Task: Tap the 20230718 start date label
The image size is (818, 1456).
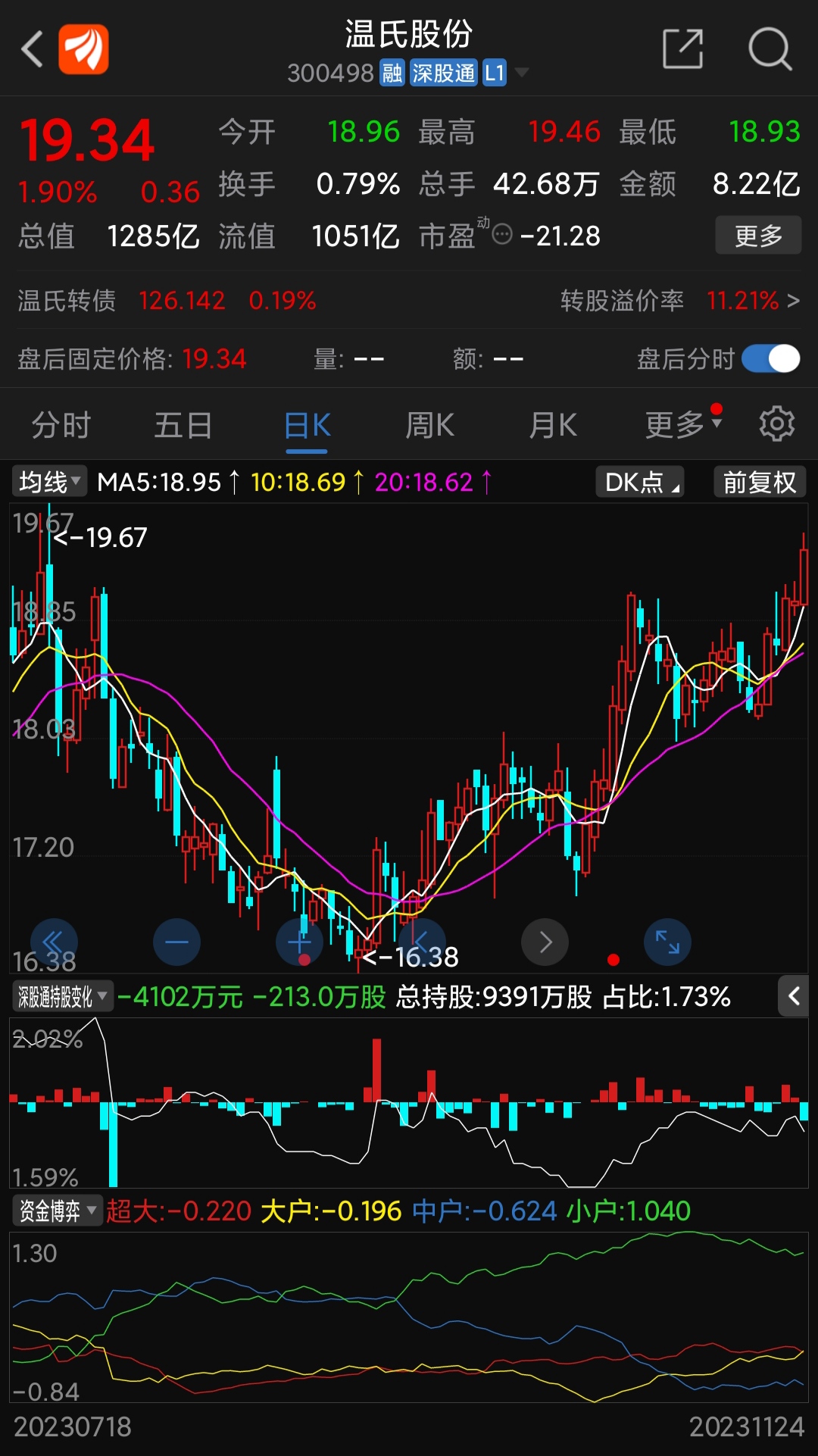Action: coord(73,1427)
